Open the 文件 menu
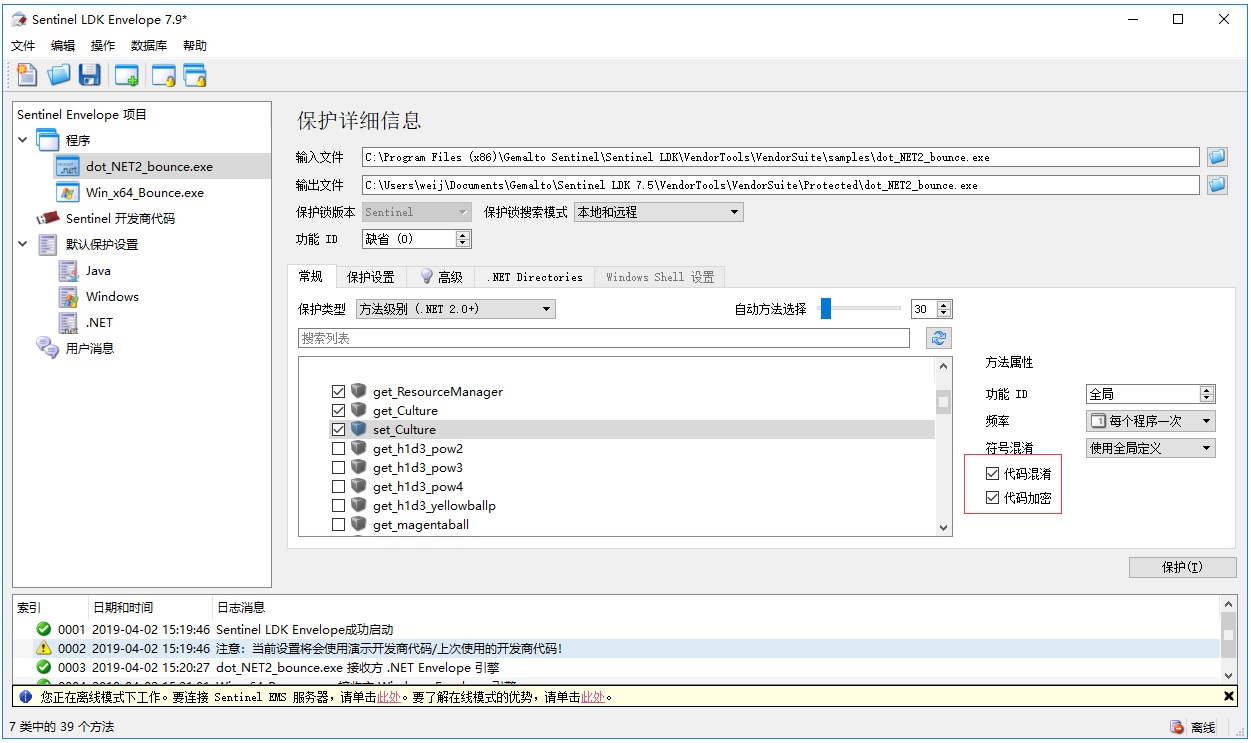1251x743 pixels. (x=23, y=45)
